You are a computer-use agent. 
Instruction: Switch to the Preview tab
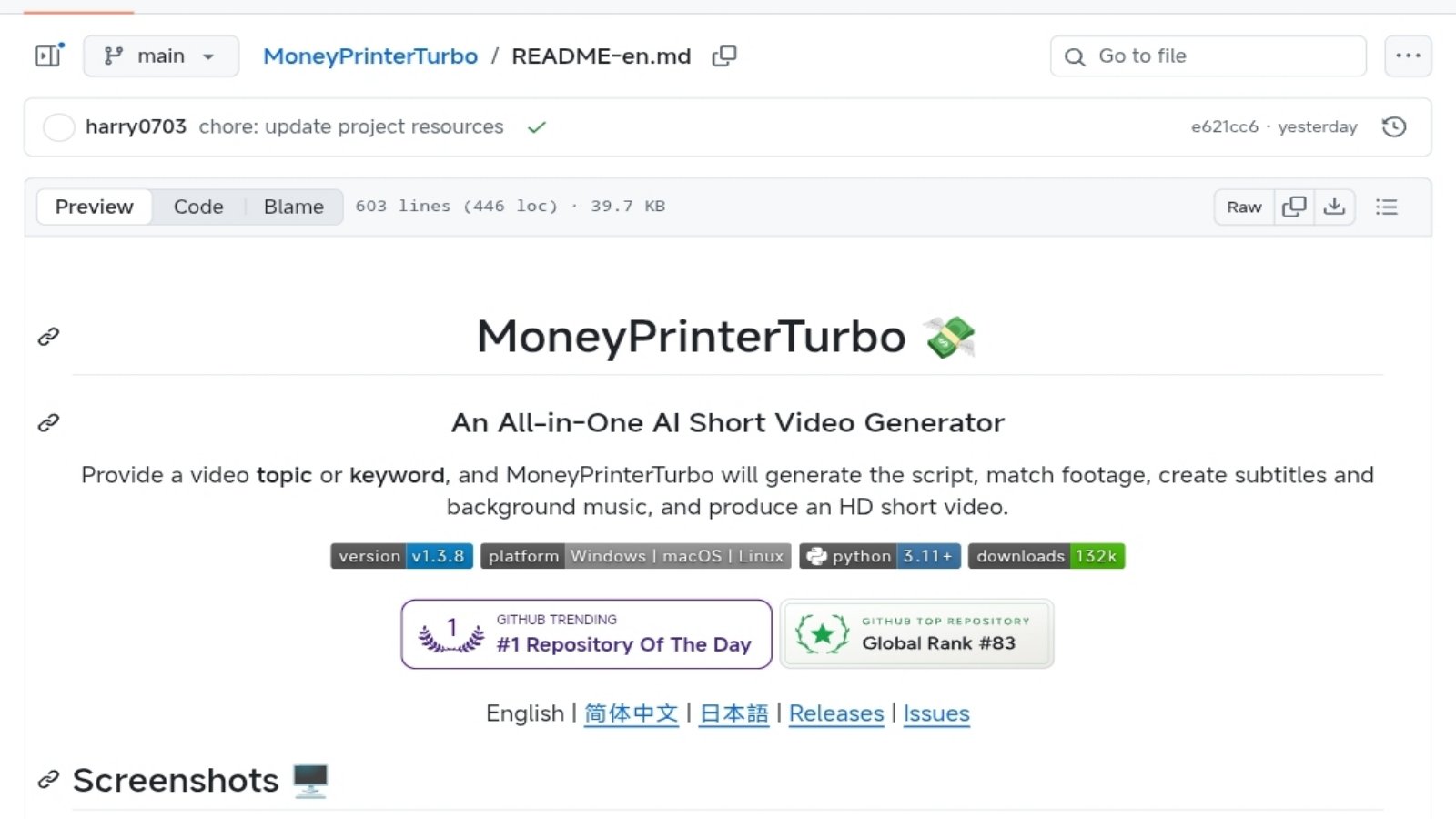[x=95, y=207]
